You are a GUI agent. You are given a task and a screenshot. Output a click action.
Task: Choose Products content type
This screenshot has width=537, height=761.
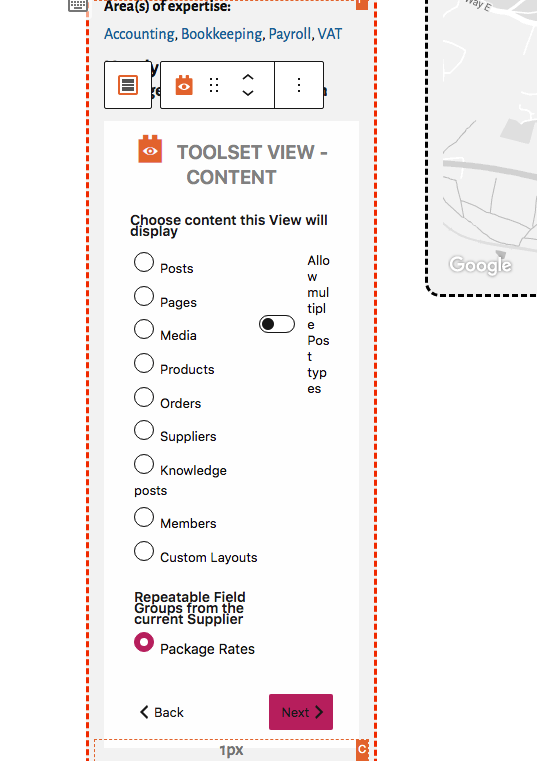coord(144,363)
